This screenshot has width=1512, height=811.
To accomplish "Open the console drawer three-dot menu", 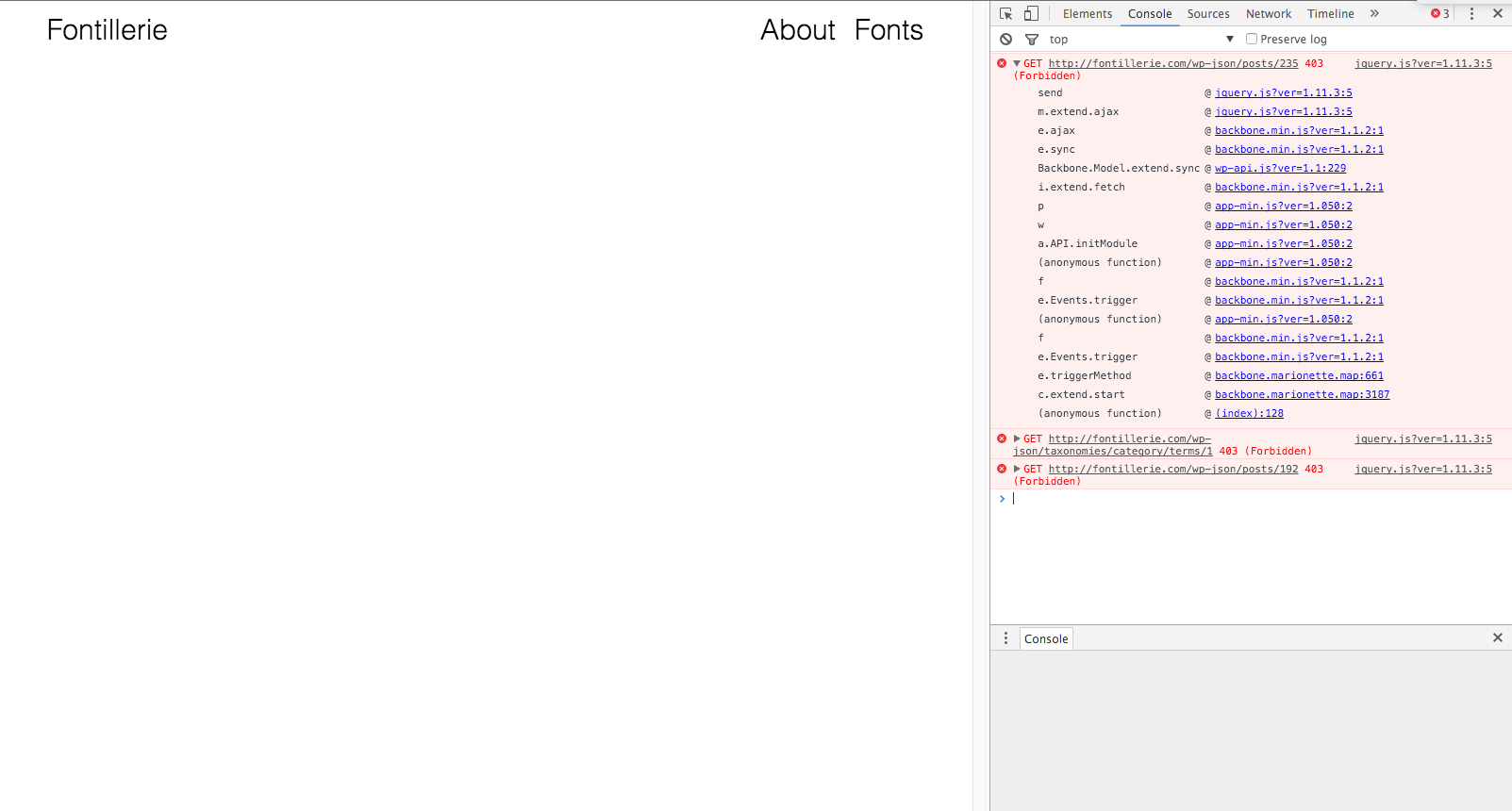I will [1005, 638].
